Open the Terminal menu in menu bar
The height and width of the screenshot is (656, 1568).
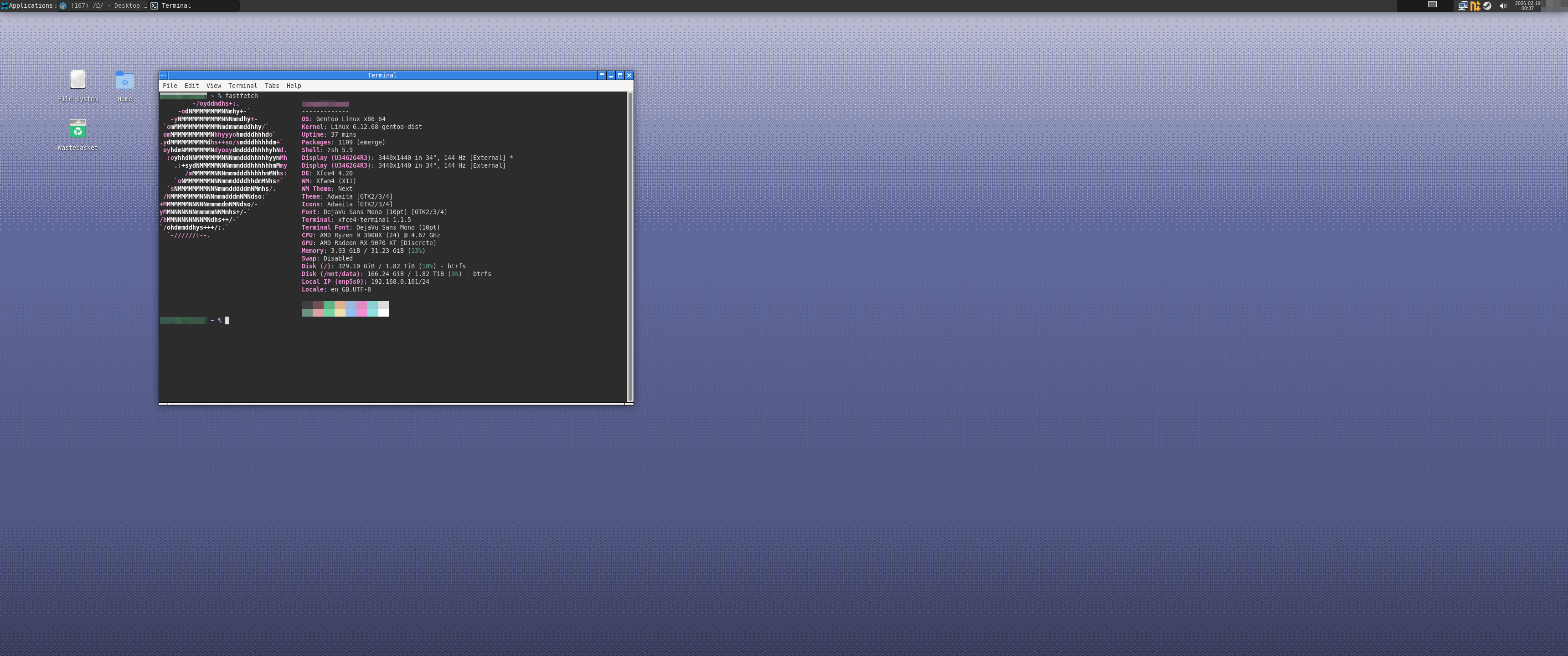(x=242, y=86)
